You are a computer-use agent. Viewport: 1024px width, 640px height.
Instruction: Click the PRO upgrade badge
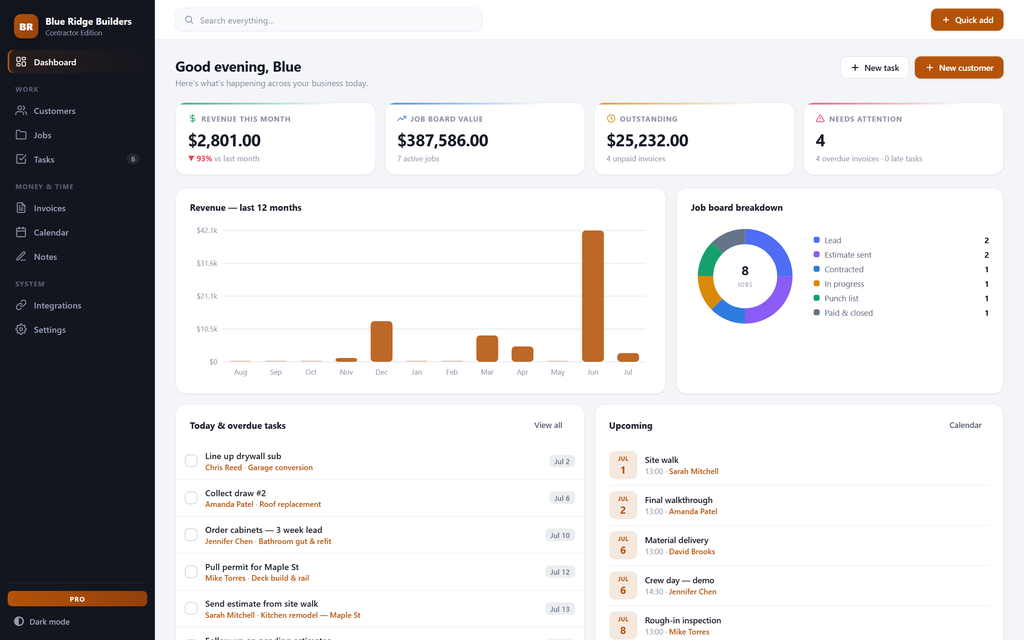pyautogui.click(x=77, y=599)
